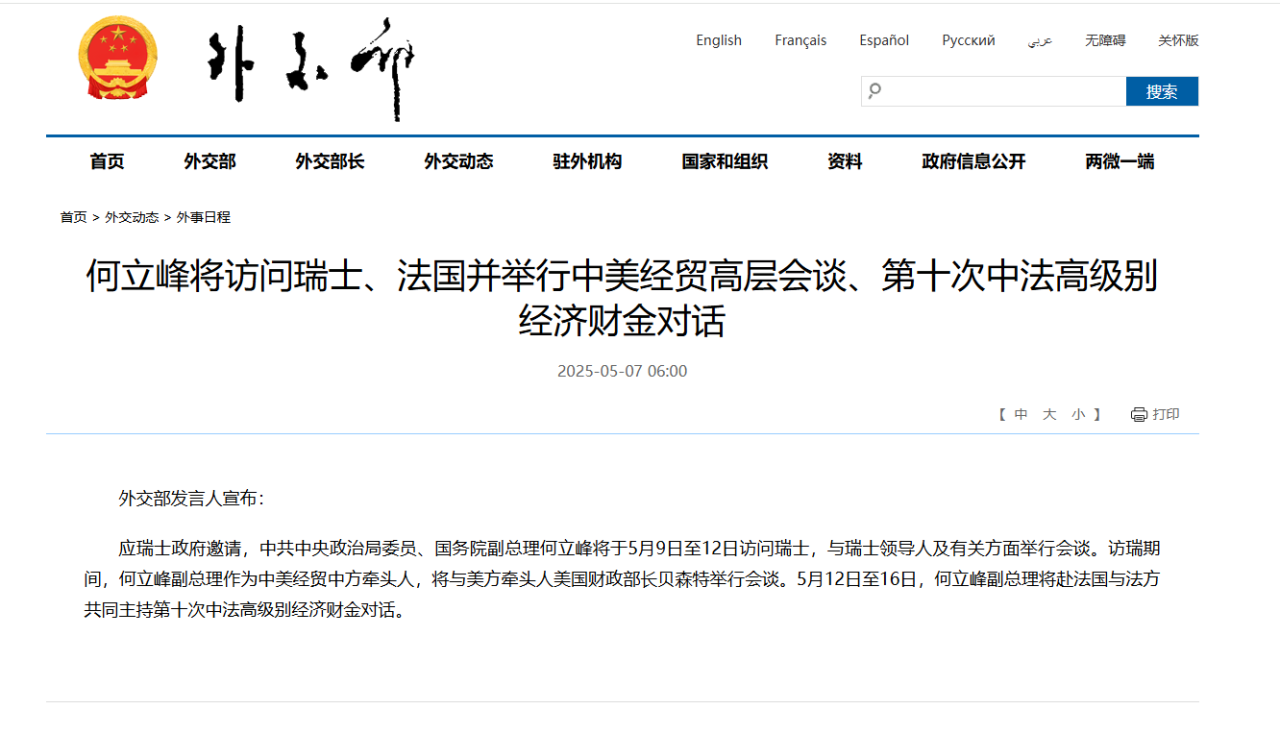The width and height of the screenshot is (1280, 734).
Task: Click 外事日程 in the breadcrumb
Action: click(x=203, y=217)
